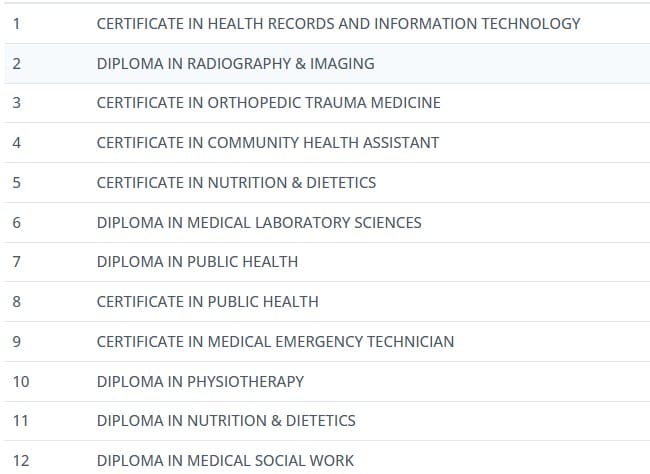
Task: Select Certificate in Medical Emergency Technician
Action: click(275, 342)
